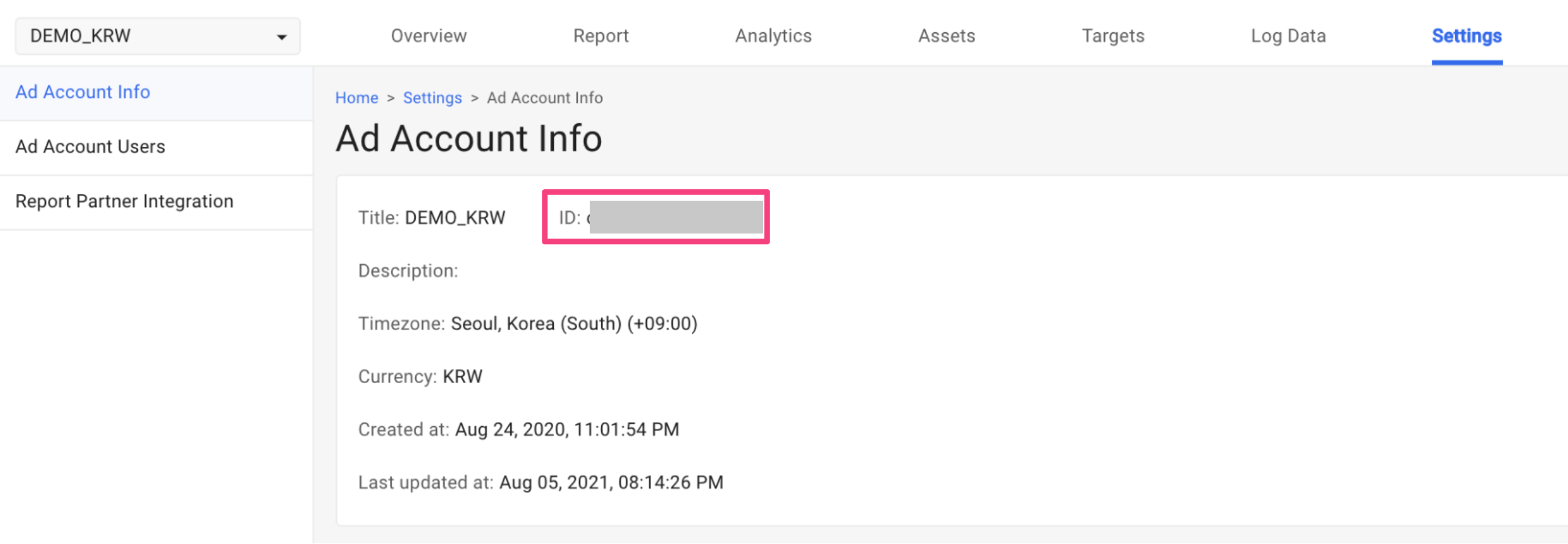Click the Description label
This screenshot has width=1568, height=544.
pyautogui.click(x=408, y=271)
